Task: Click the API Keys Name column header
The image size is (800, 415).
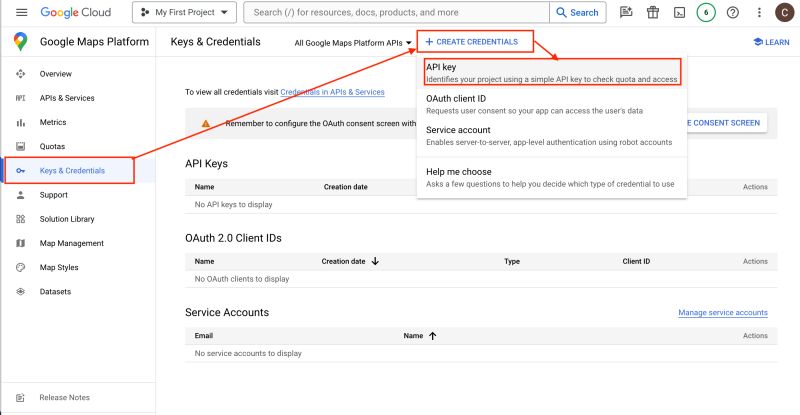Action: pyautogui.click(x=205, y=187)
